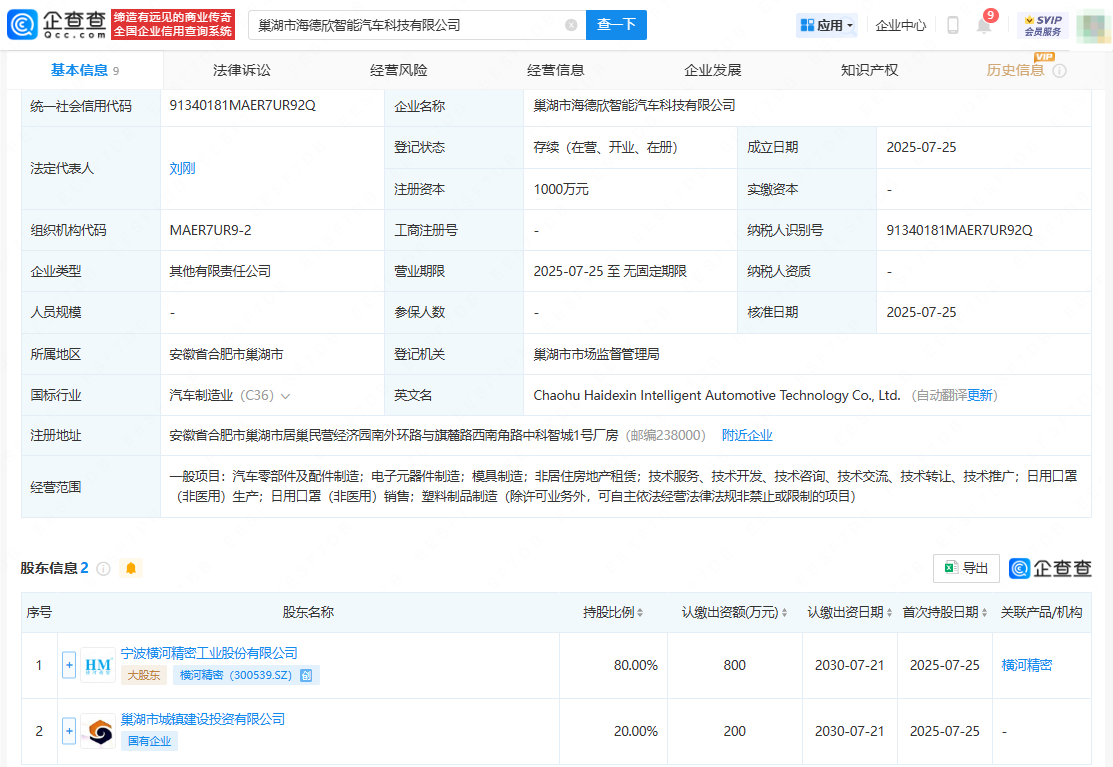Switch to 企业发展 tab

(x=712, y=70)
